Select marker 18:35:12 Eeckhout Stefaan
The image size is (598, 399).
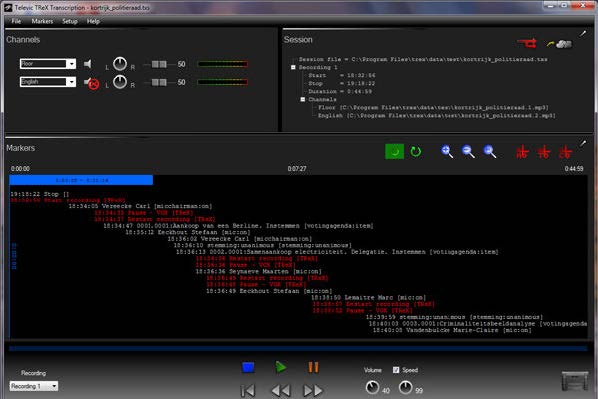coord(188,232)
